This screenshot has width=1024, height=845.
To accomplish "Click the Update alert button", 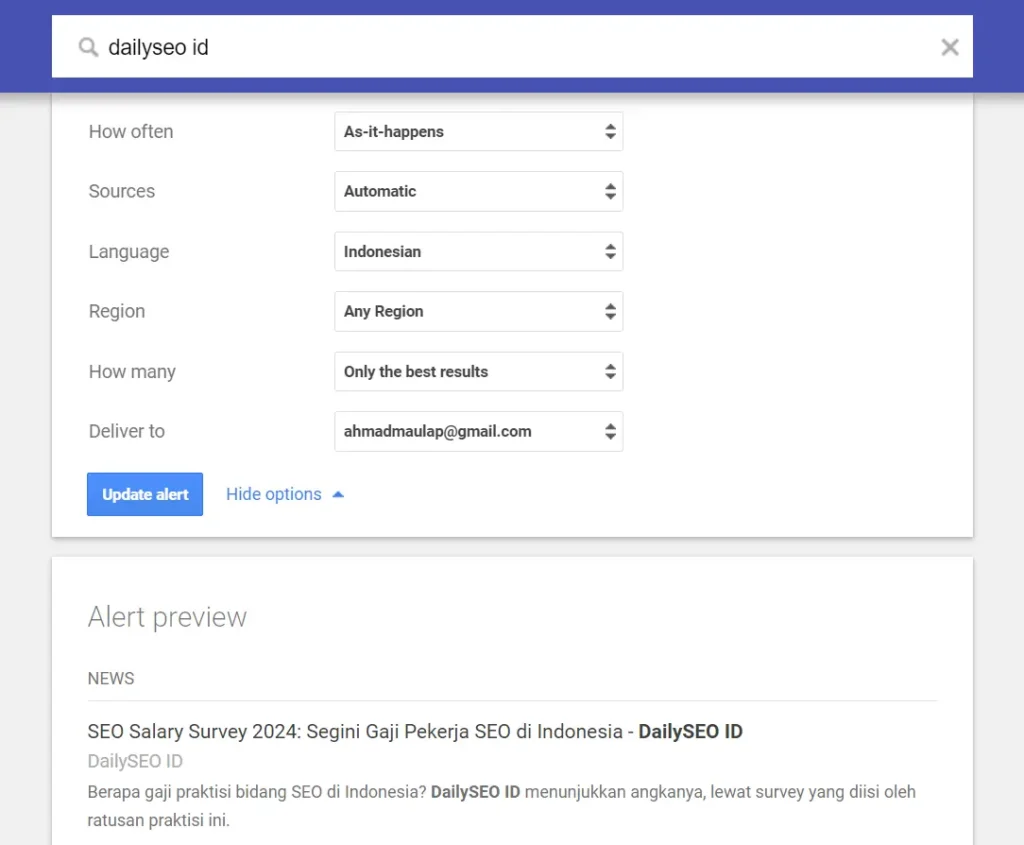I will pos(145,494).
